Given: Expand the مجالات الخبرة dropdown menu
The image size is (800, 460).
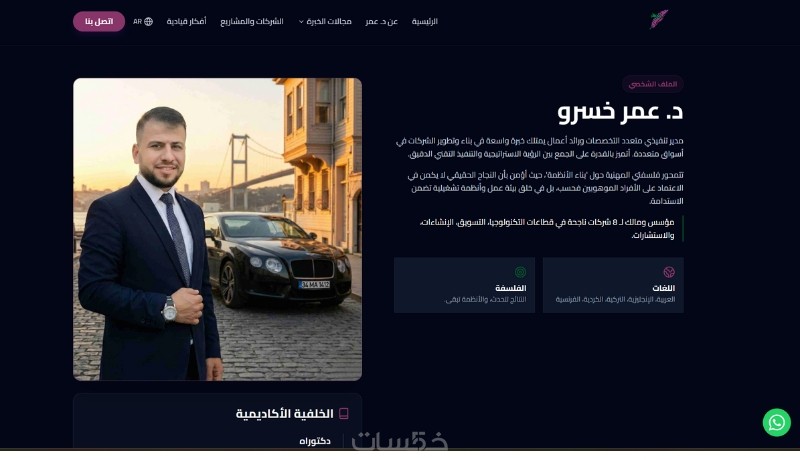Looking at the screenshot, I should pos(325,21).
